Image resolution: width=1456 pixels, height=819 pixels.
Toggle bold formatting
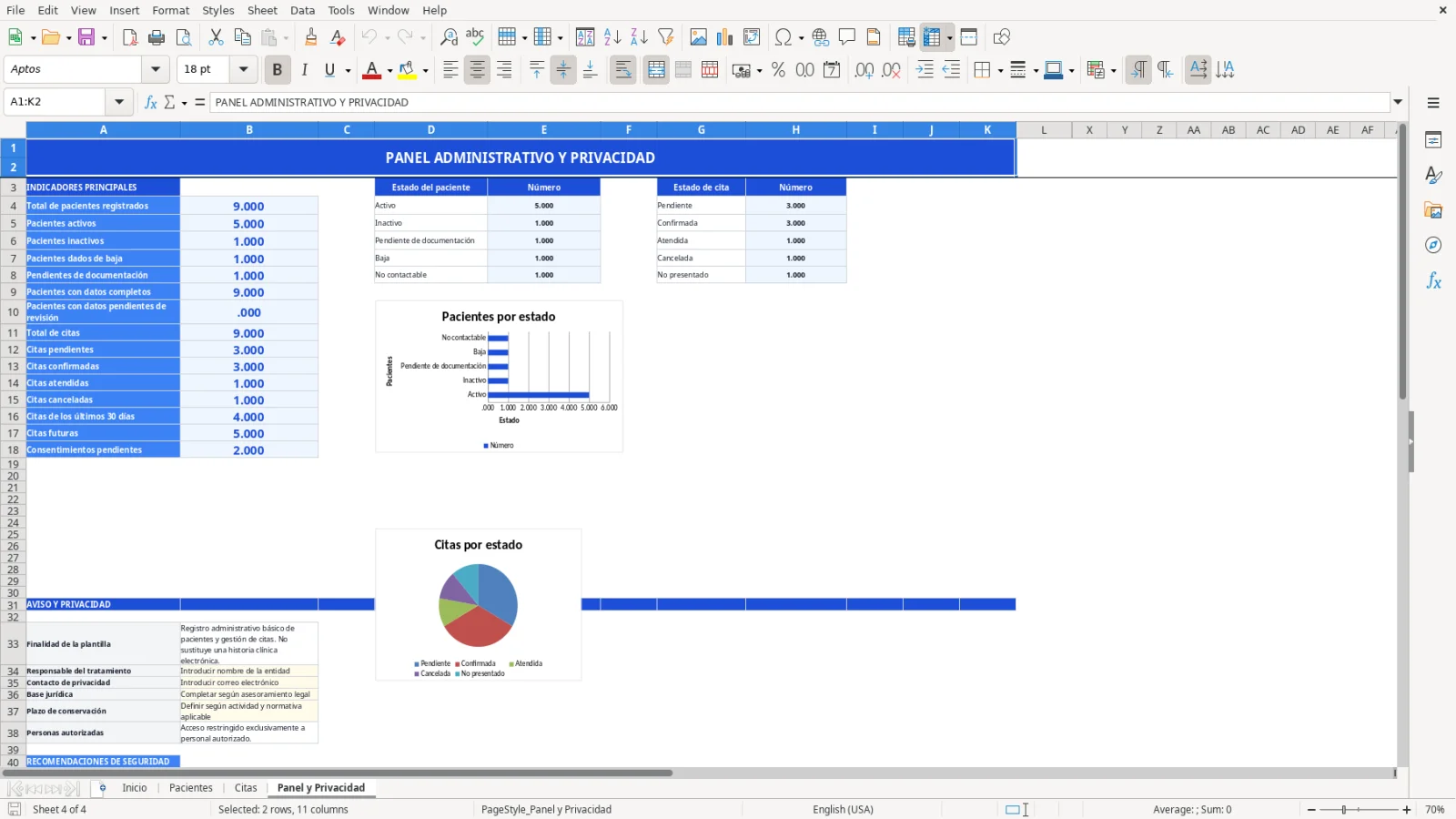(x=278, y=70)
